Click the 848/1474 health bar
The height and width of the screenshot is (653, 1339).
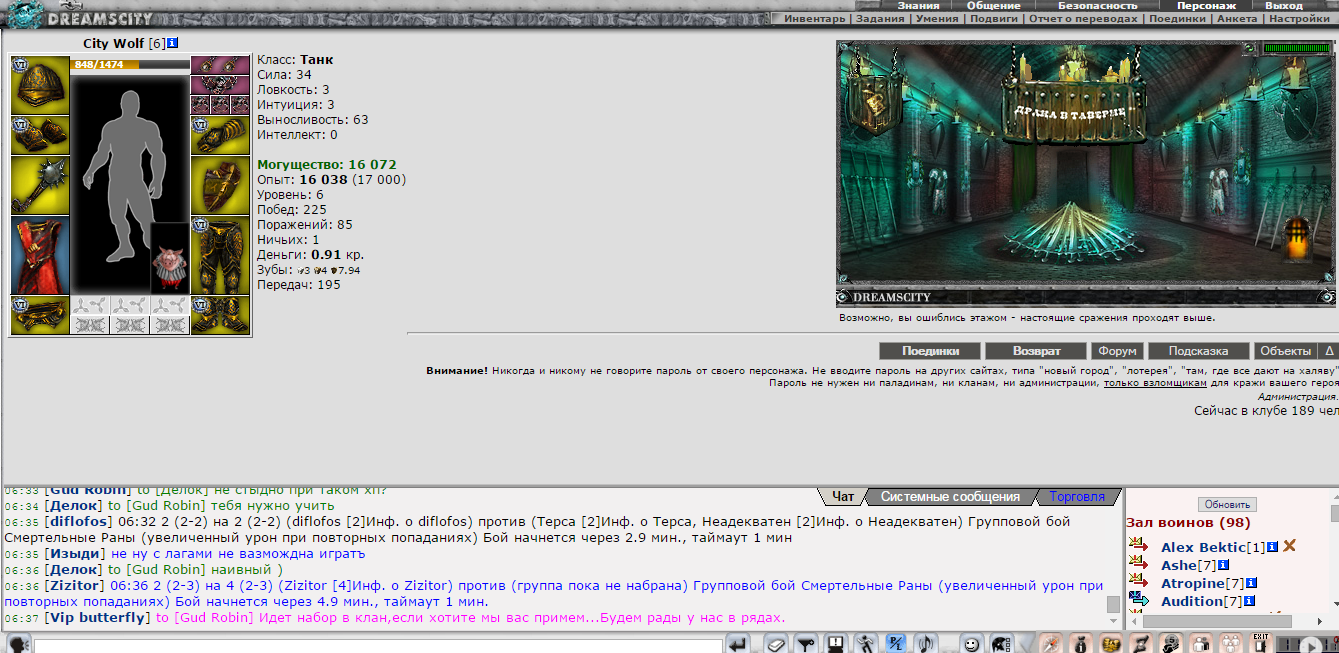coord(130,65)
